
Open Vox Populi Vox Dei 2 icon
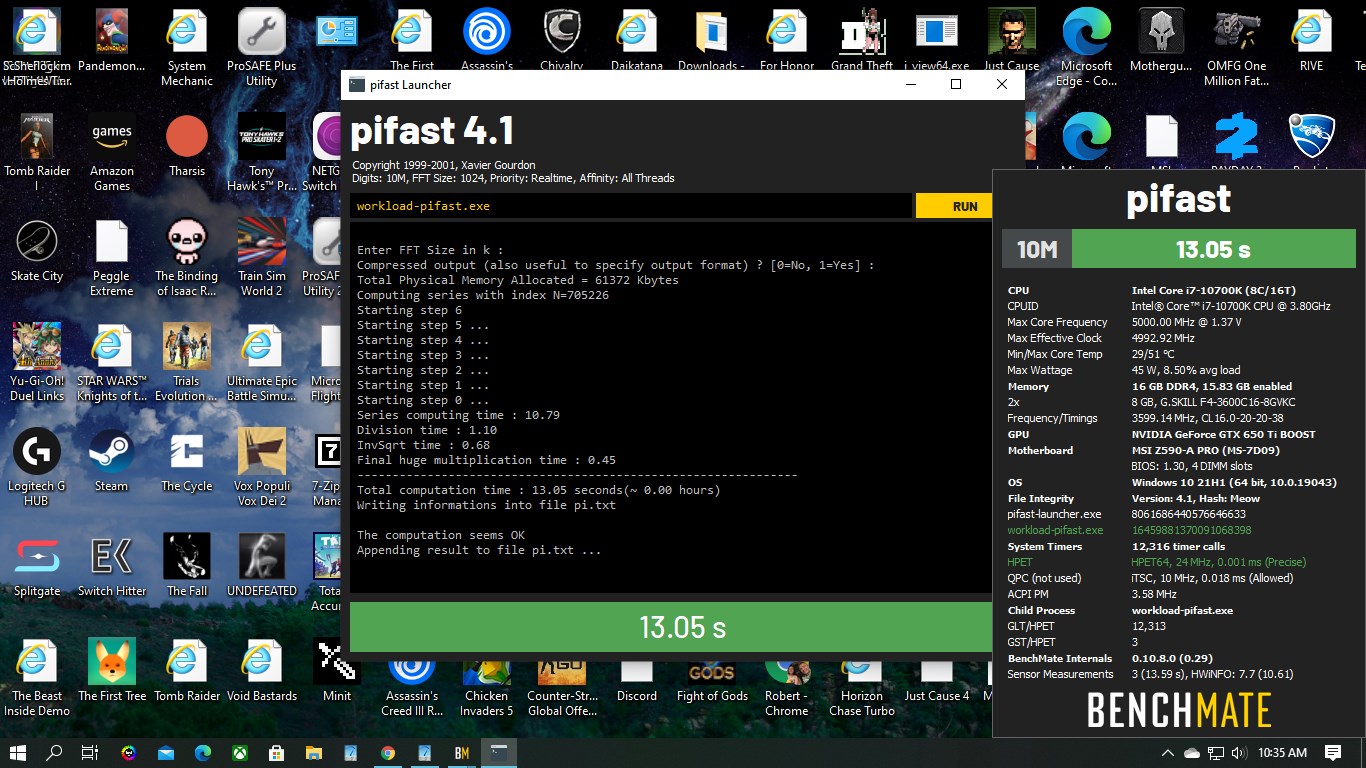[262, 467]
